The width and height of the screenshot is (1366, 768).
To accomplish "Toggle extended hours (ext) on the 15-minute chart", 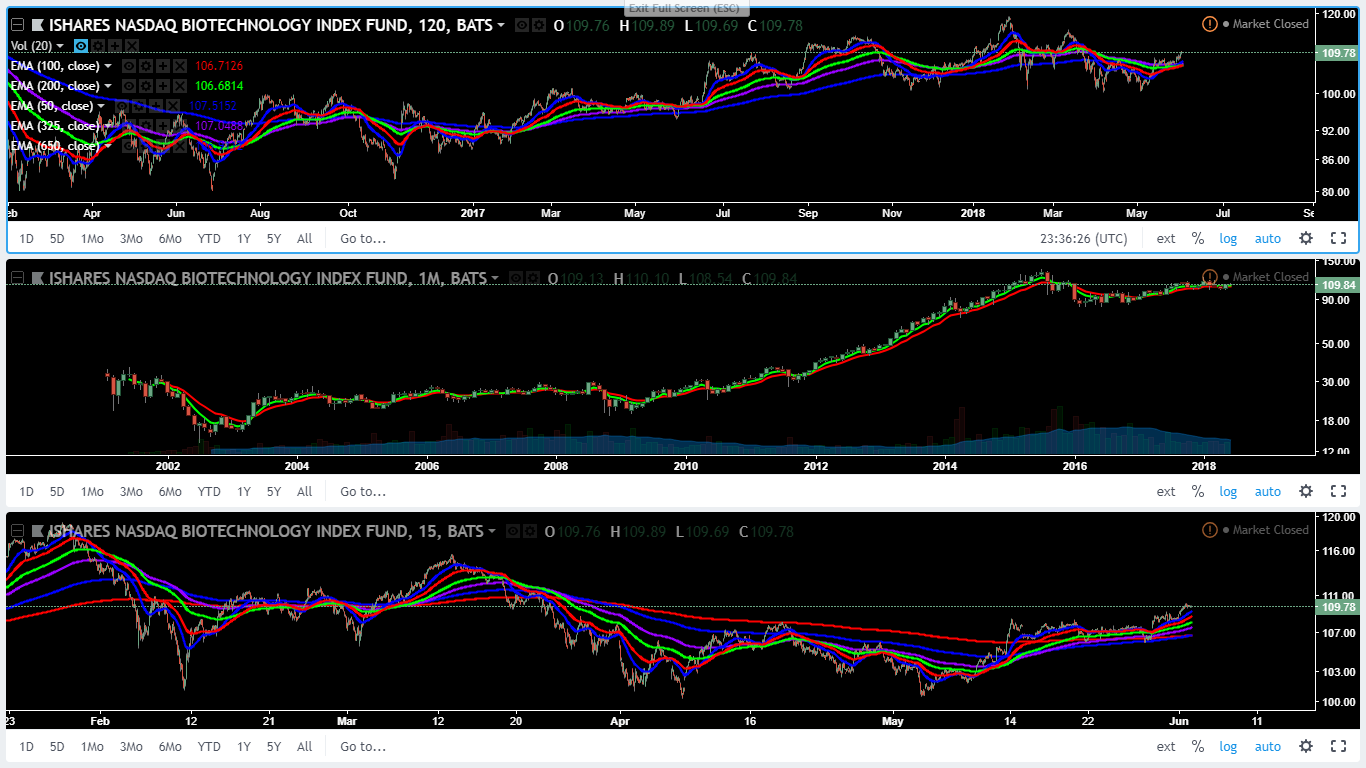I will point(1166,747).
